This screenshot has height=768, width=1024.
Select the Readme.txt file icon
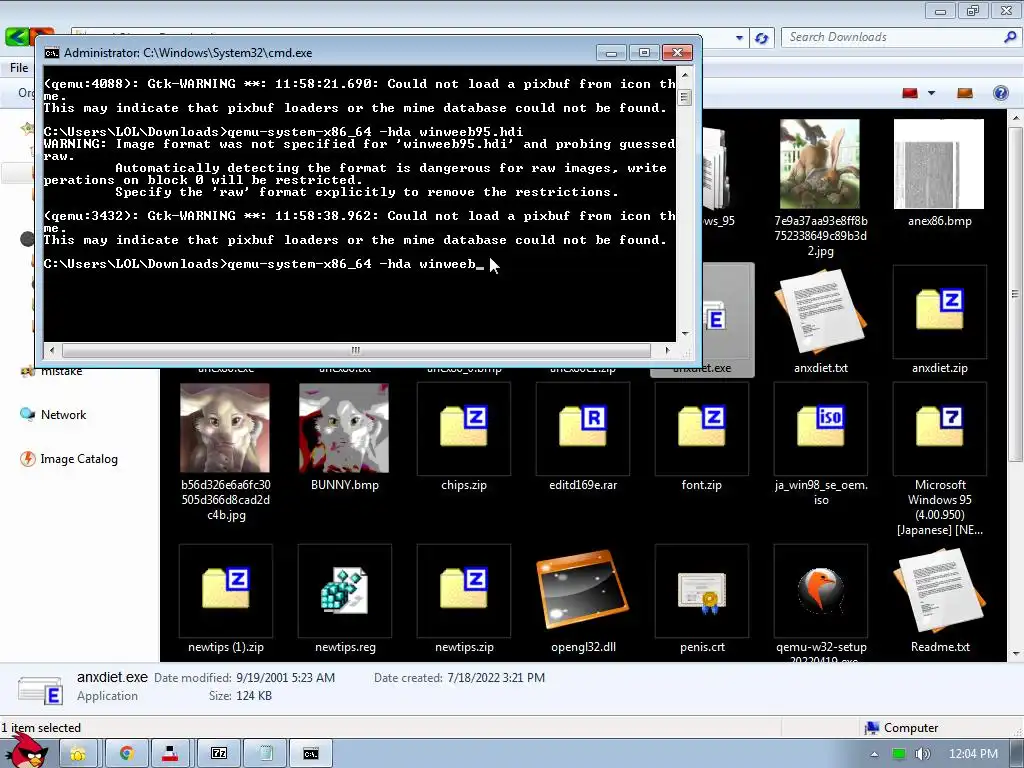tap(939, 590)
